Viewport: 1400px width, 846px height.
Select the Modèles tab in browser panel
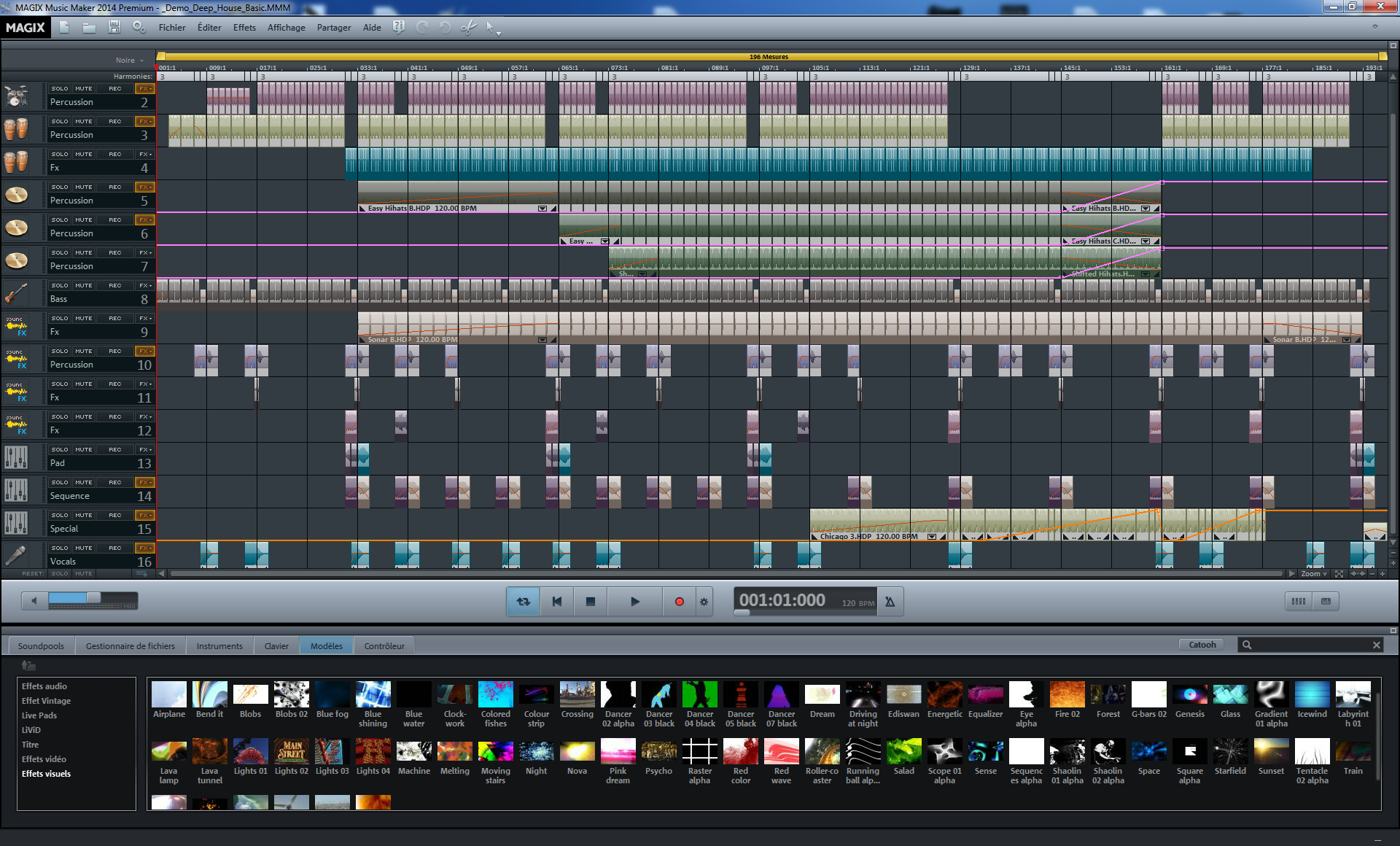pyautogui.click(x=326, y=645)
